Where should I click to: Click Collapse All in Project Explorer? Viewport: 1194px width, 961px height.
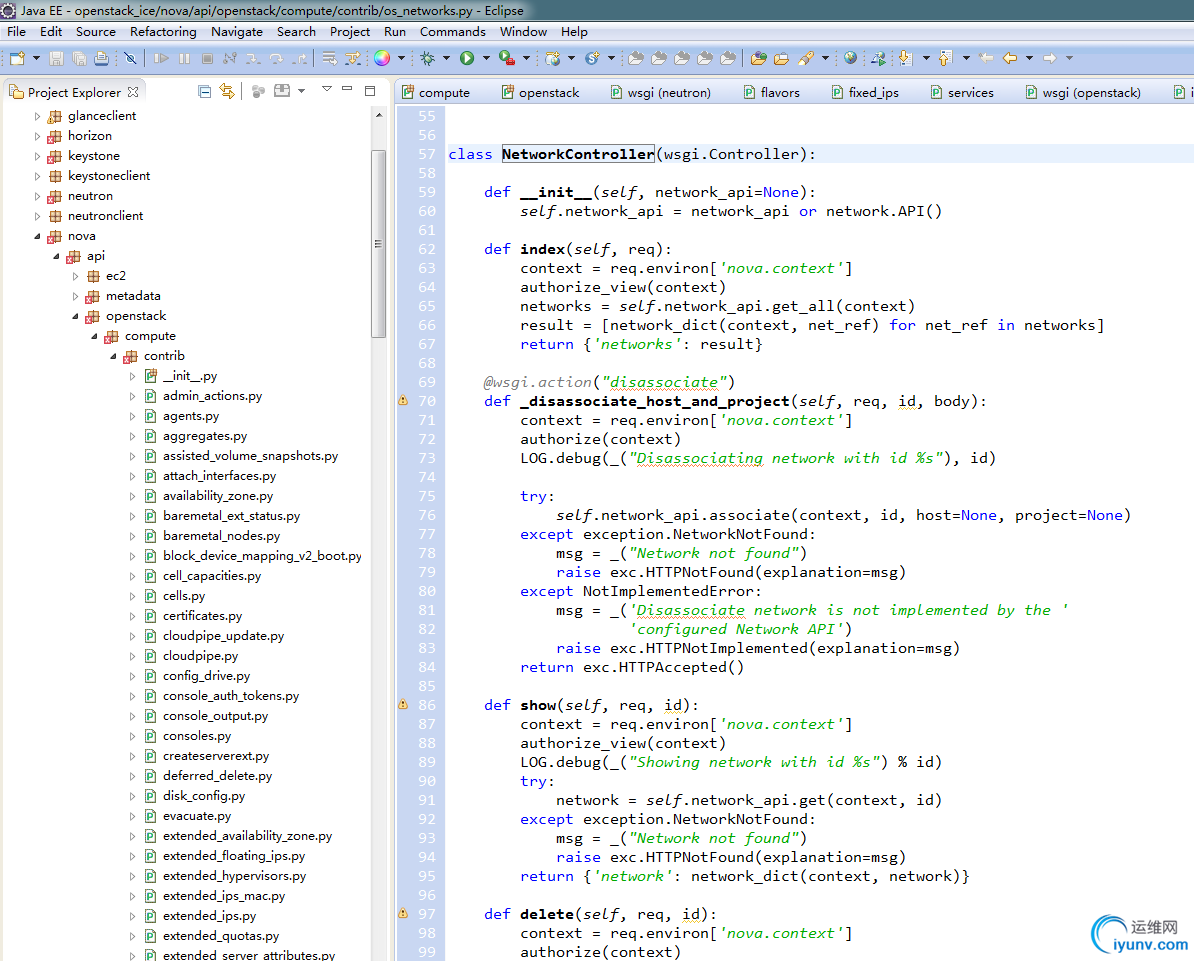coord(205,91)
